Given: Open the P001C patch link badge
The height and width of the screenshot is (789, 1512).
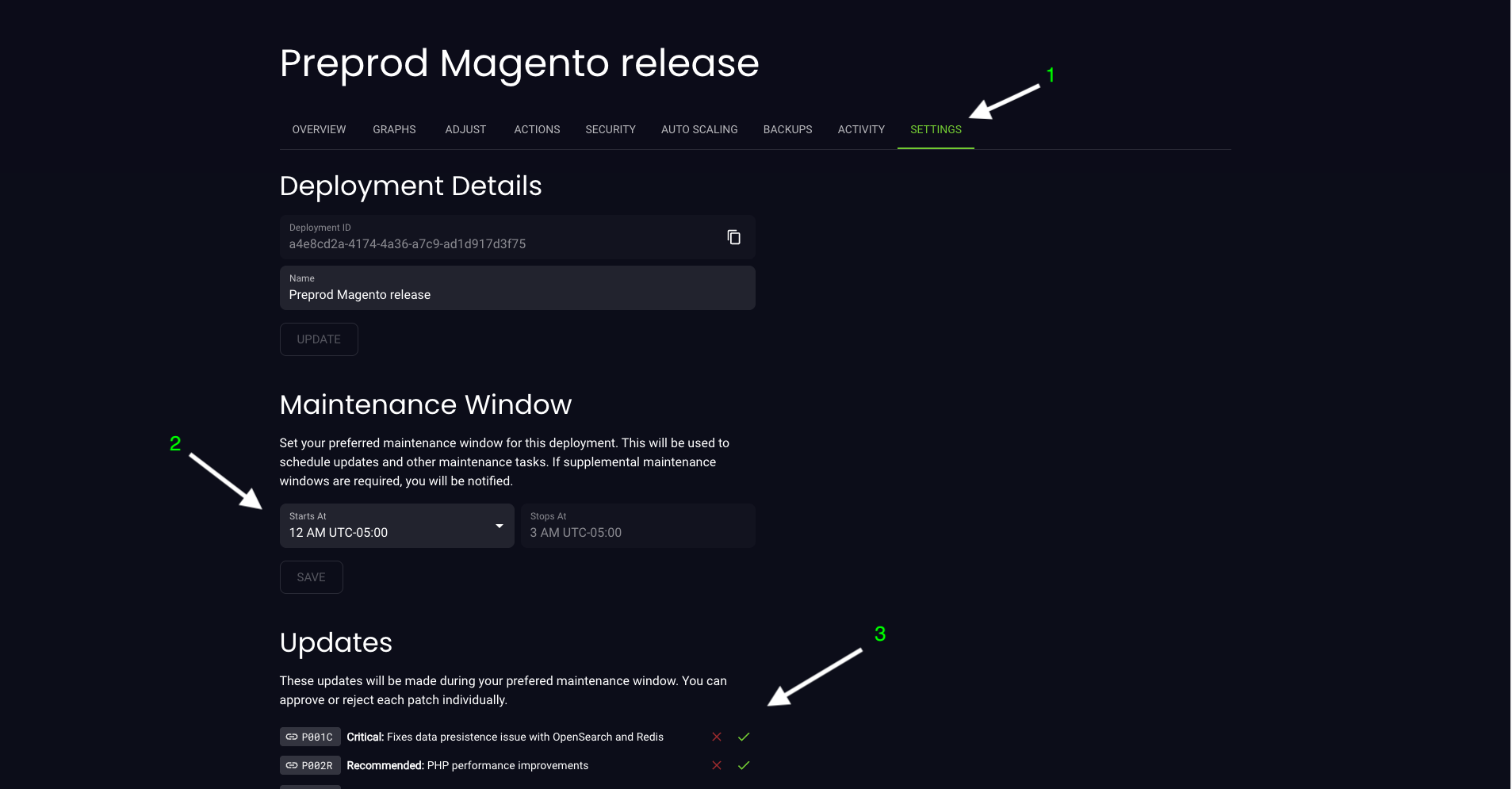Looking at the screenshot, I should tap(310, 737).
